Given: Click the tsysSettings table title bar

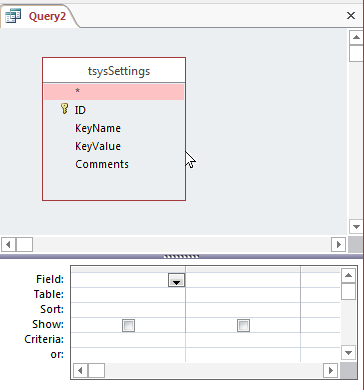Looking at the screenshot, I should tap(114, 71).
